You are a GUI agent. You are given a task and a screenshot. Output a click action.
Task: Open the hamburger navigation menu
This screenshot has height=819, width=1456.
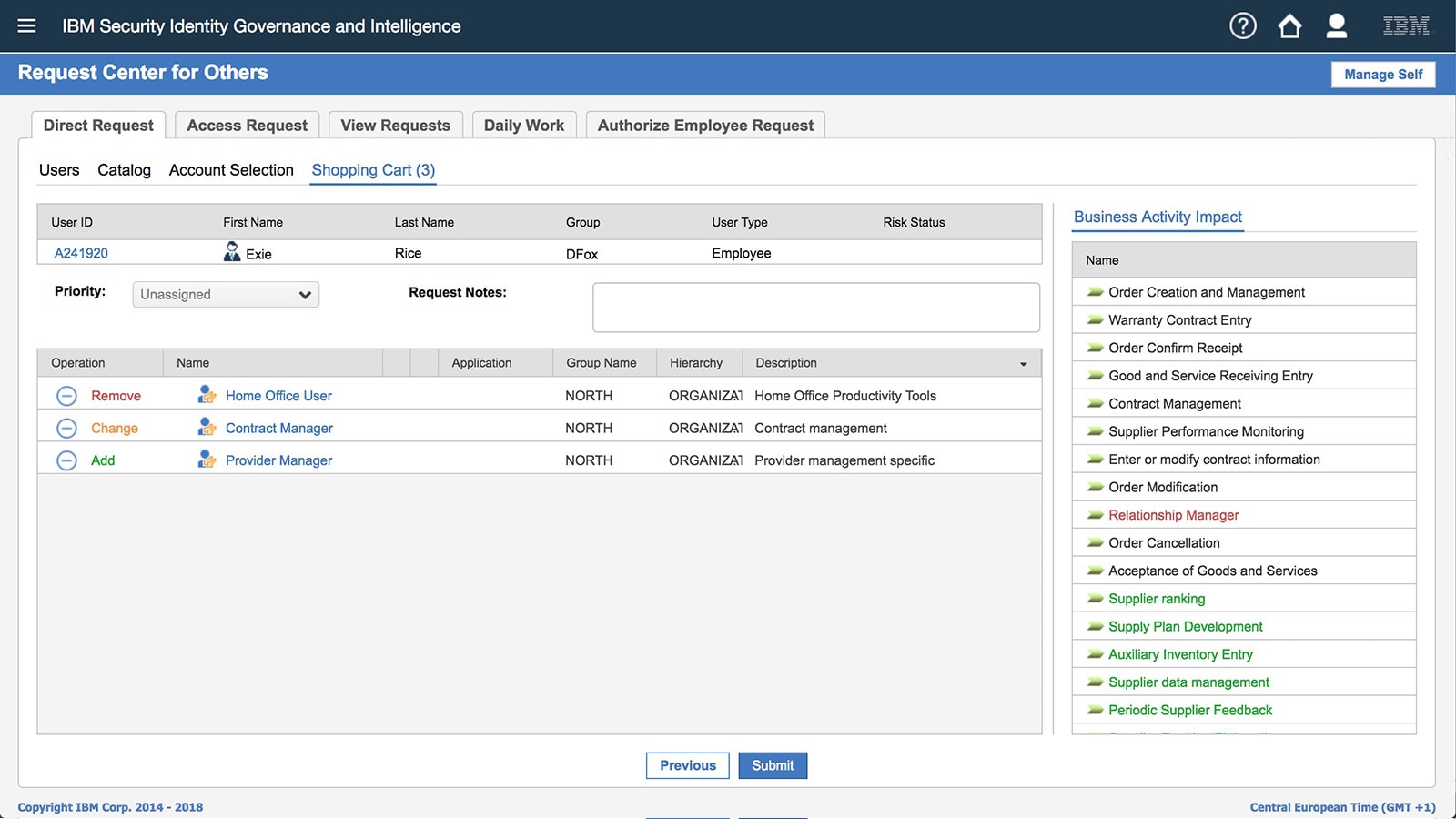[x=26, y=25]
